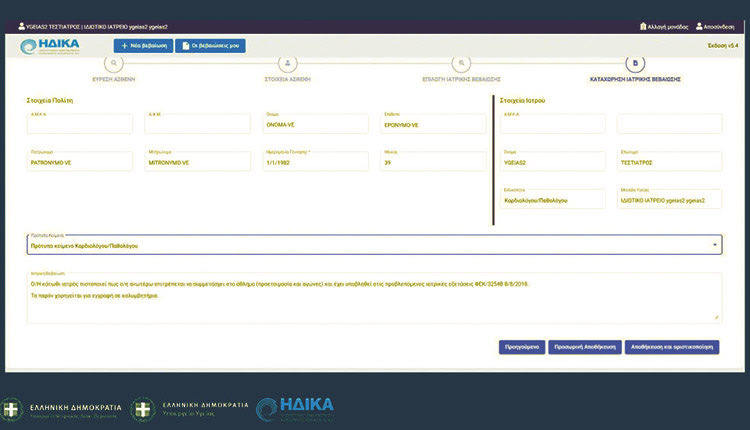Go to ΣΤΟΙΧΕΙΑ ΑΣΘΕΝΗ step label
Viewport: 750px width, 430px height.
287,79
